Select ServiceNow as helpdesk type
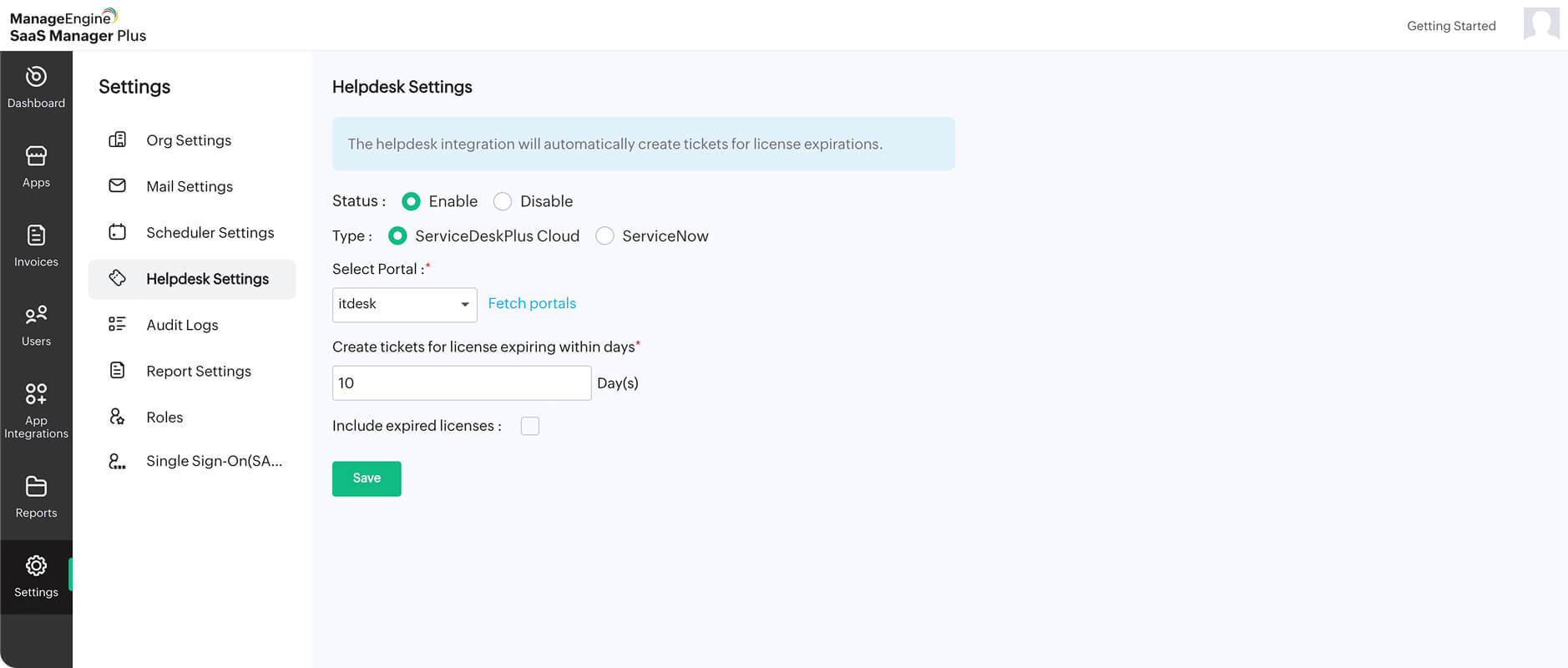 [604, 236]
